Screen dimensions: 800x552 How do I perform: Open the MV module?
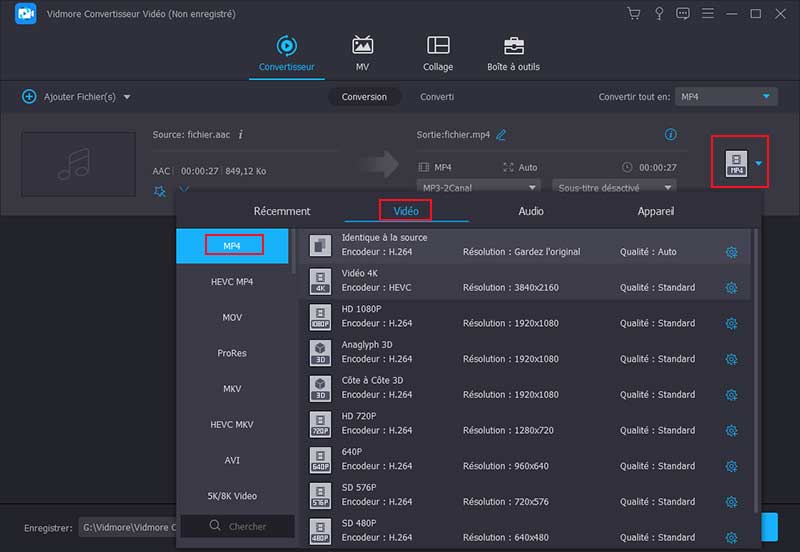click(362, 54)
